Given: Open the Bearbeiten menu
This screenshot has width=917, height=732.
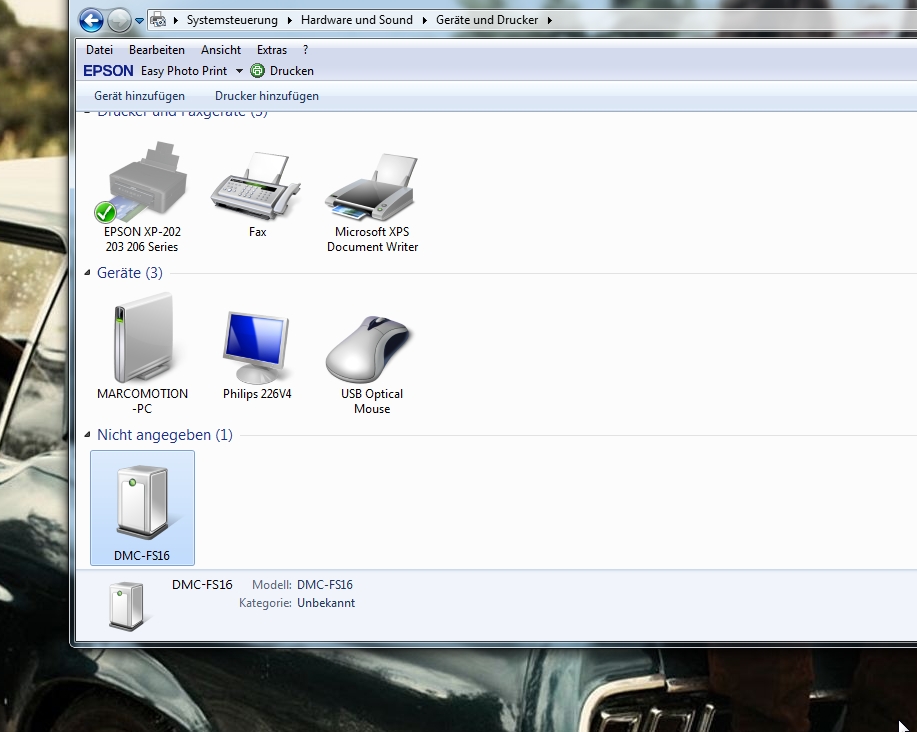Looking at the screenshot, I should pyautogui.click(x=157, y=50).
